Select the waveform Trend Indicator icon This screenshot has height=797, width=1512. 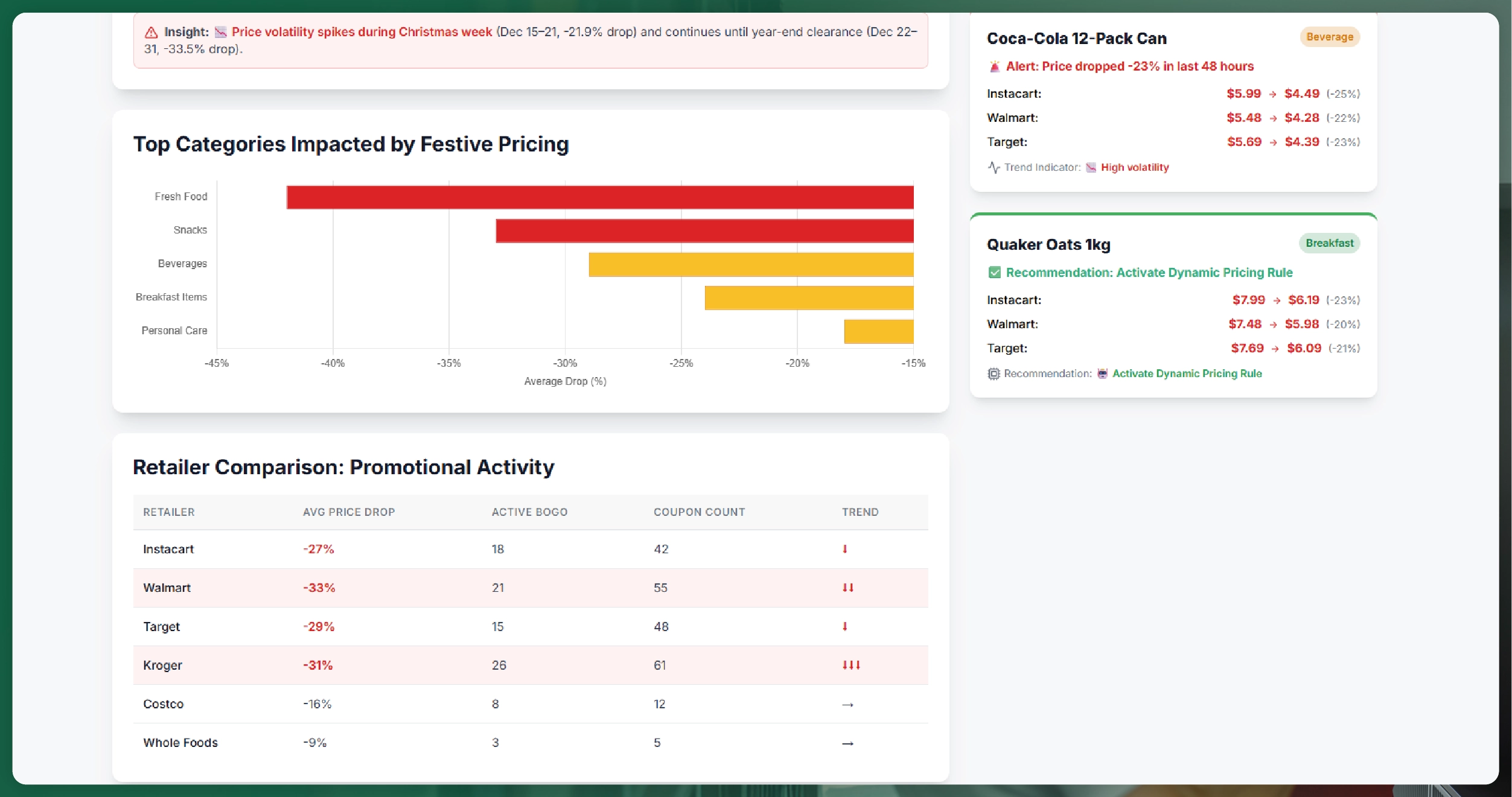(994, 167)
